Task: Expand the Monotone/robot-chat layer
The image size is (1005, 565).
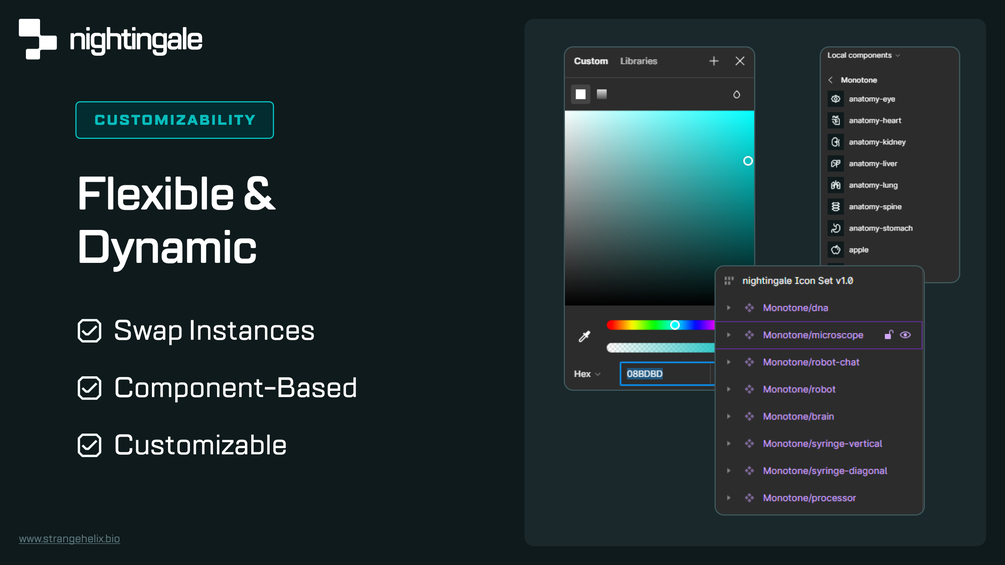Action: tap(729, 363)
